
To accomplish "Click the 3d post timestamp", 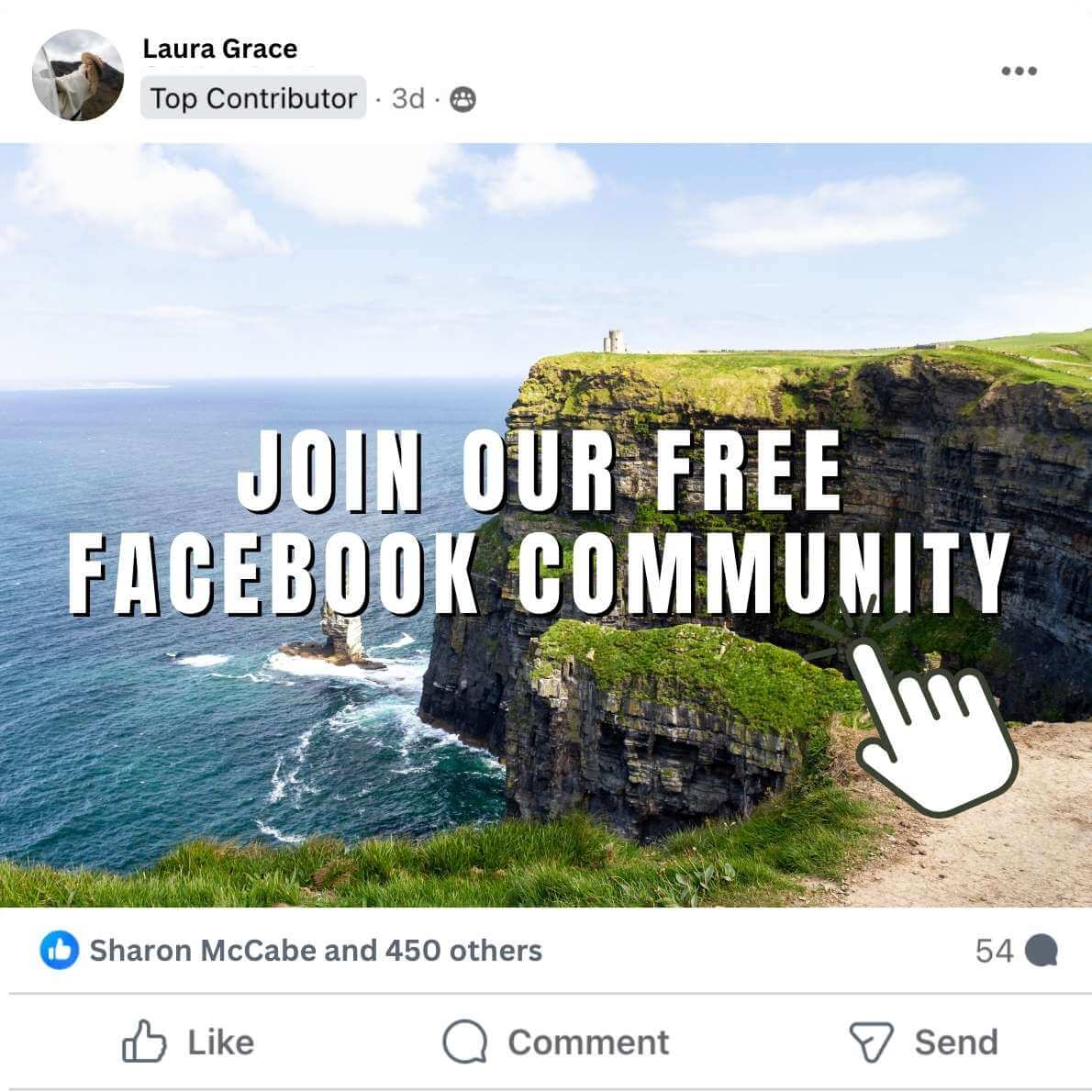I will point(408,99).
